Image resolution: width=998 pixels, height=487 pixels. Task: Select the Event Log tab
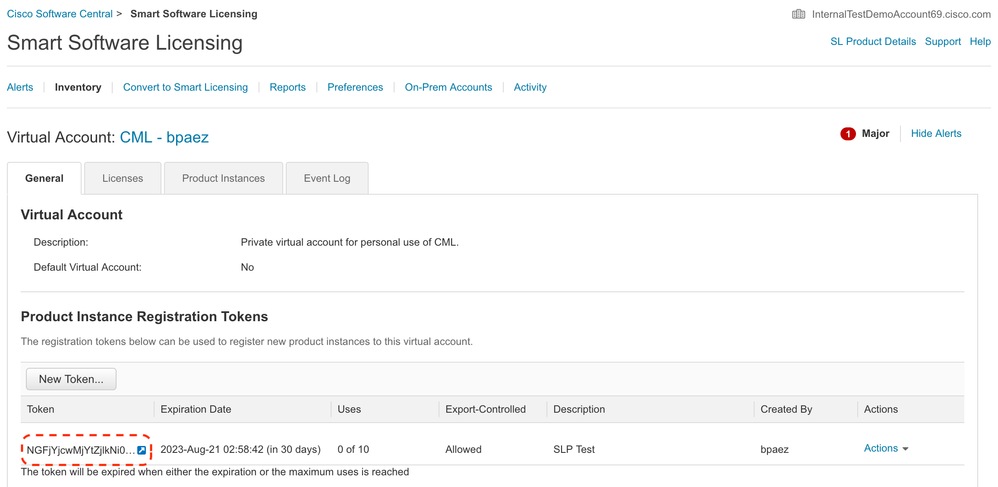coord(327,178)
